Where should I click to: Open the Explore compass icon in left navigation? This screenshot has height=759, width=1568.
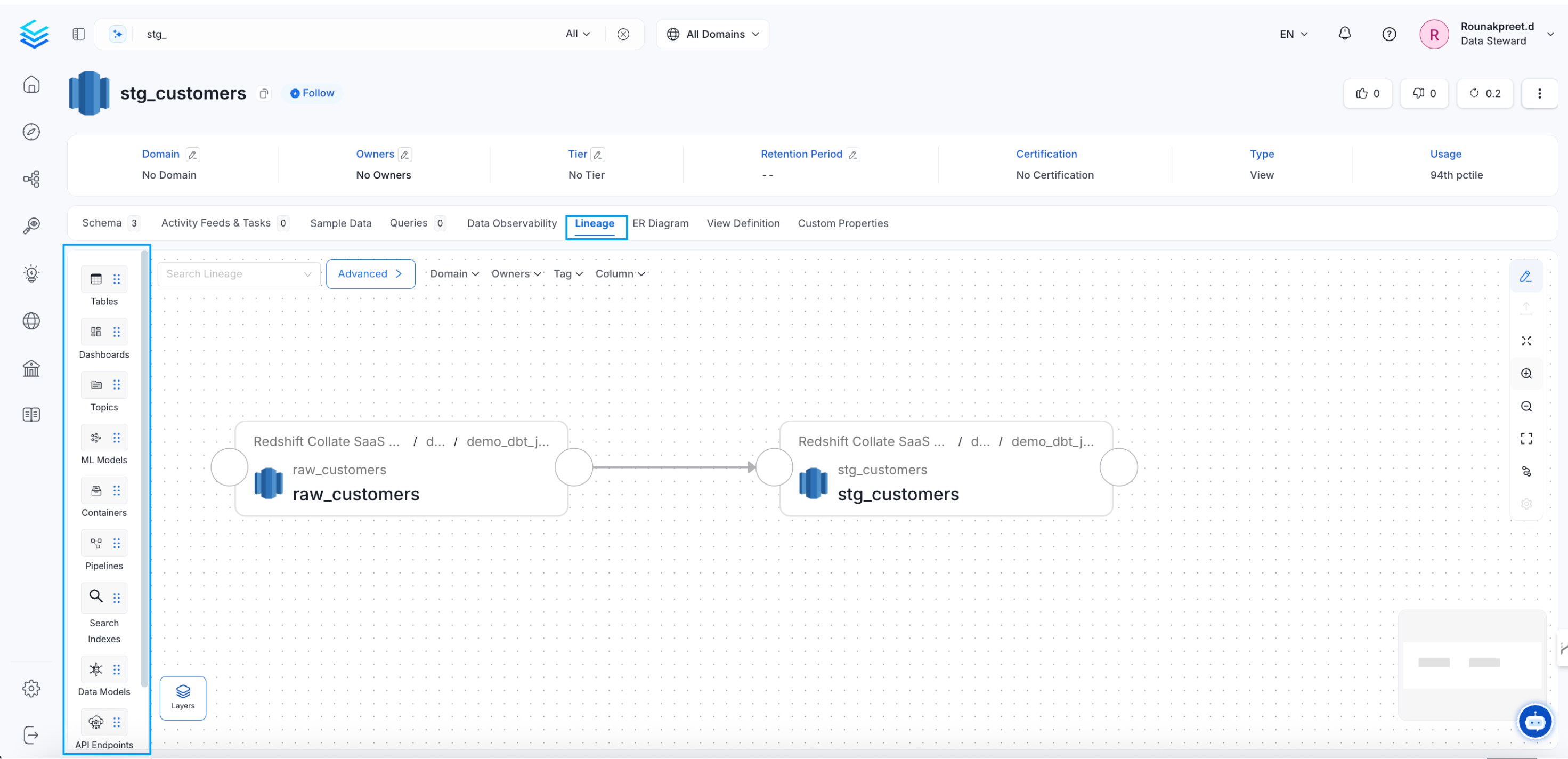click(x=31, y=131)
